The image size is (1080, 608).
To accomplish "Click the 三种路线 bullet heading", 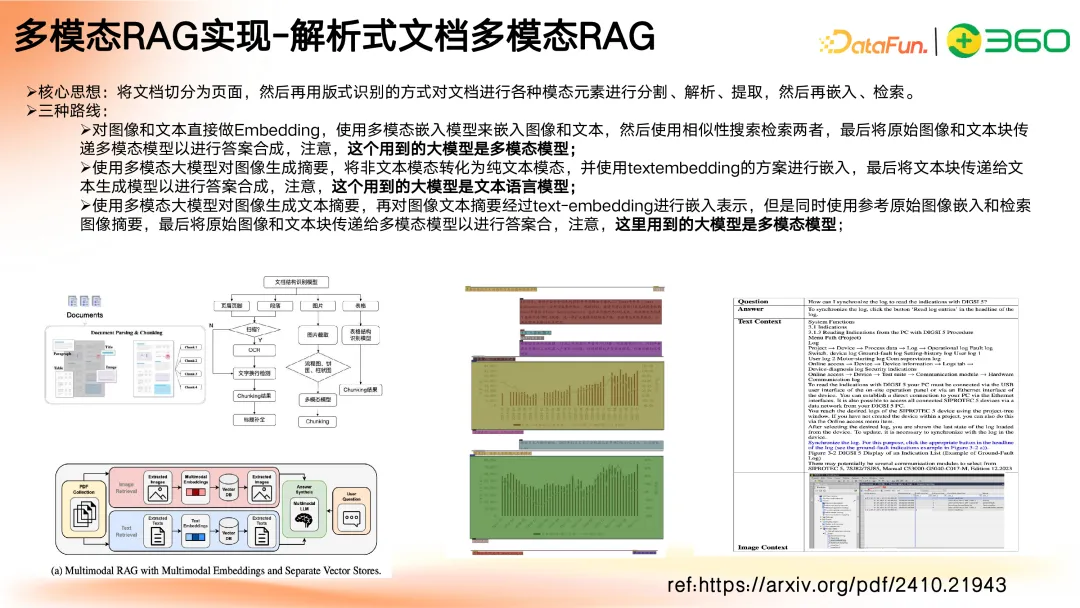I will click(x=68, y=111).
